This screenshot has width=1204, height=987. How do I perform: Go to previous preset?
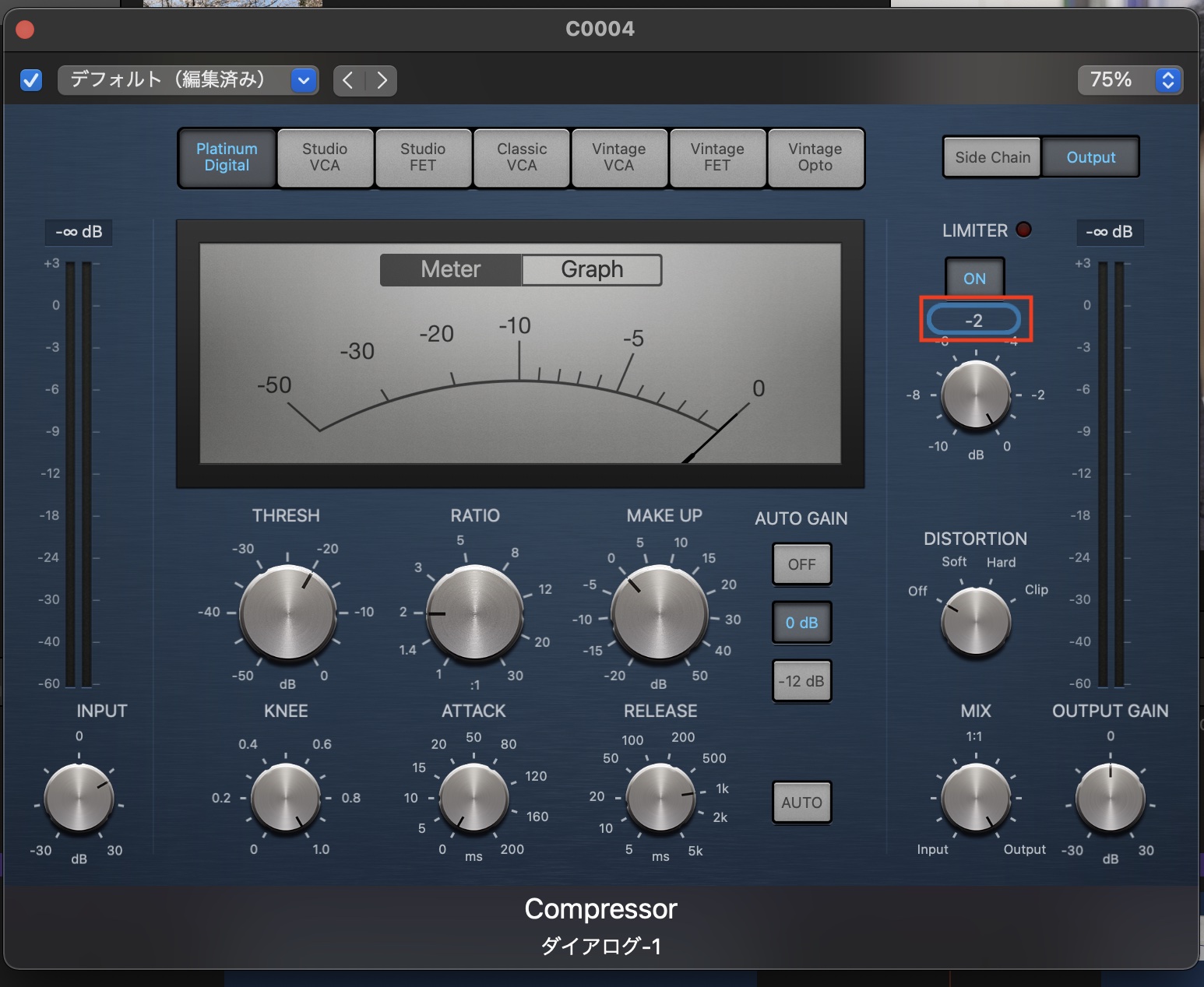coord(349,80)
